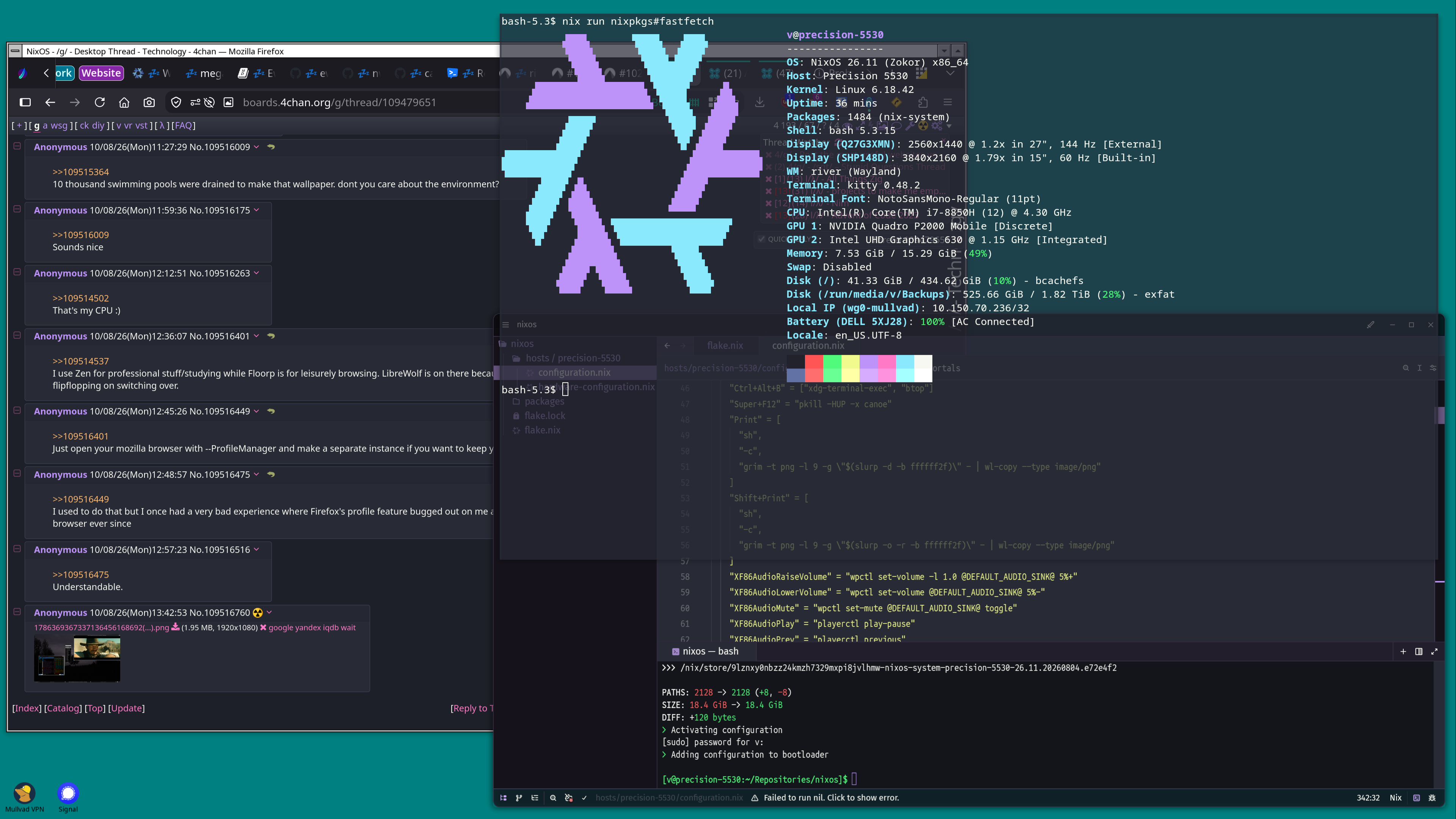Viewport: 1456px width, 819px height.
Task: Select the Nix language selector in status bar
Action: coord(1395,797)
